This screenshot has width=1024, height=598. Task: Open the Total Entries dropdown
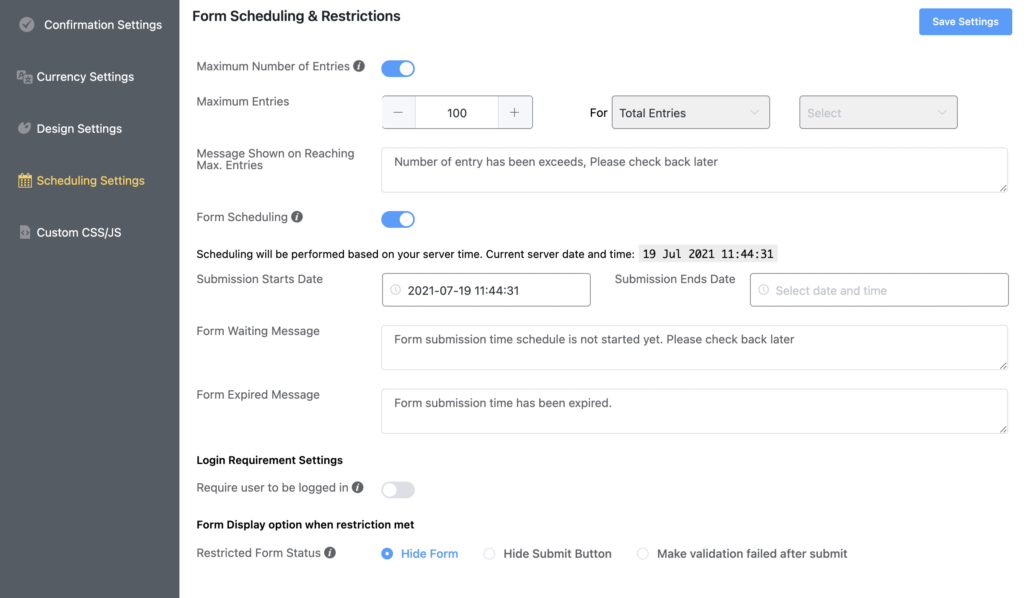690,113
